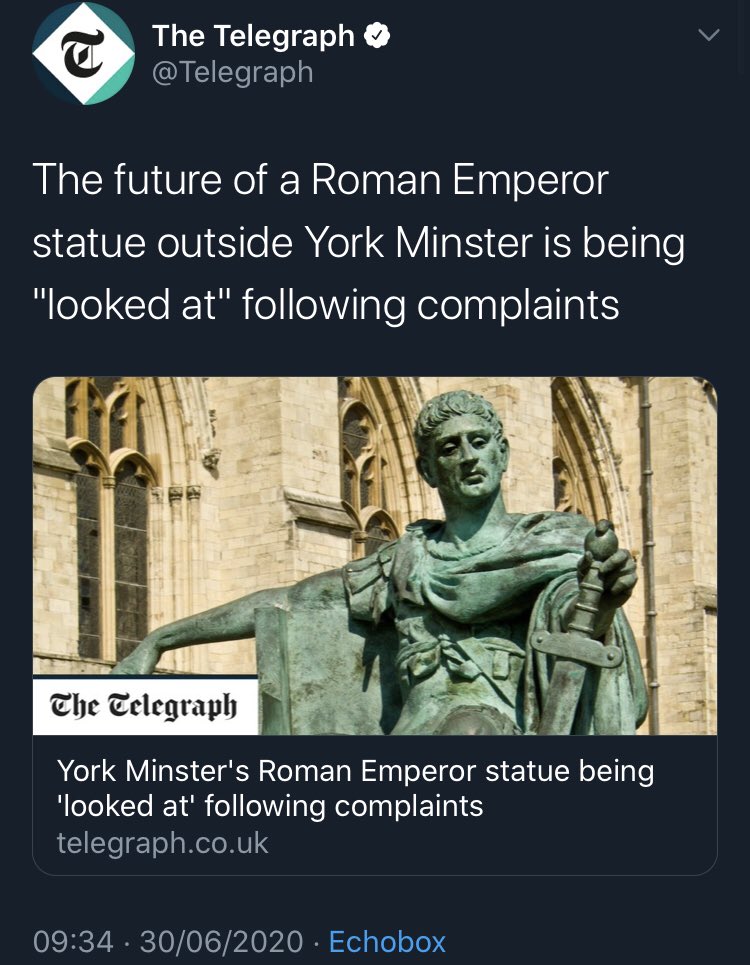Click the second headline line "following complaints"
This screenshot has height=965, width=750.
click(343, 806)
